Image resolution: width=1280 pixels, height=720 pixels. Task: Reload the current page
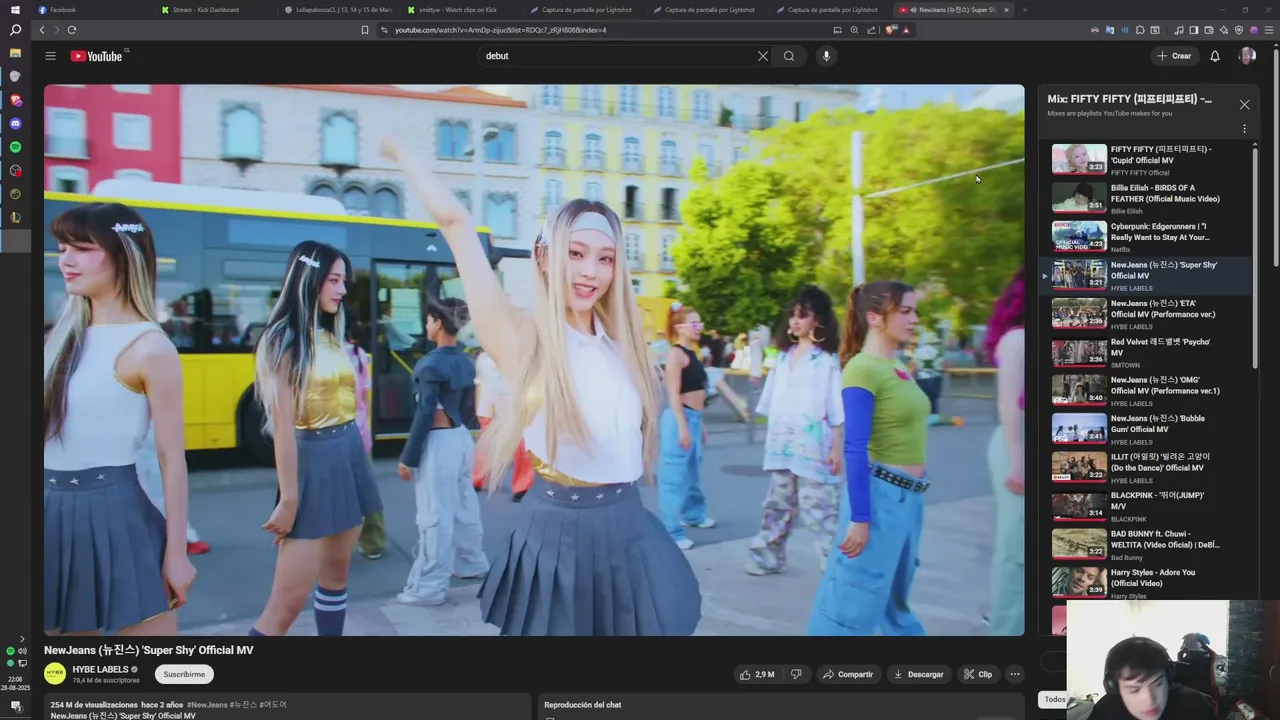coord(72,30)
